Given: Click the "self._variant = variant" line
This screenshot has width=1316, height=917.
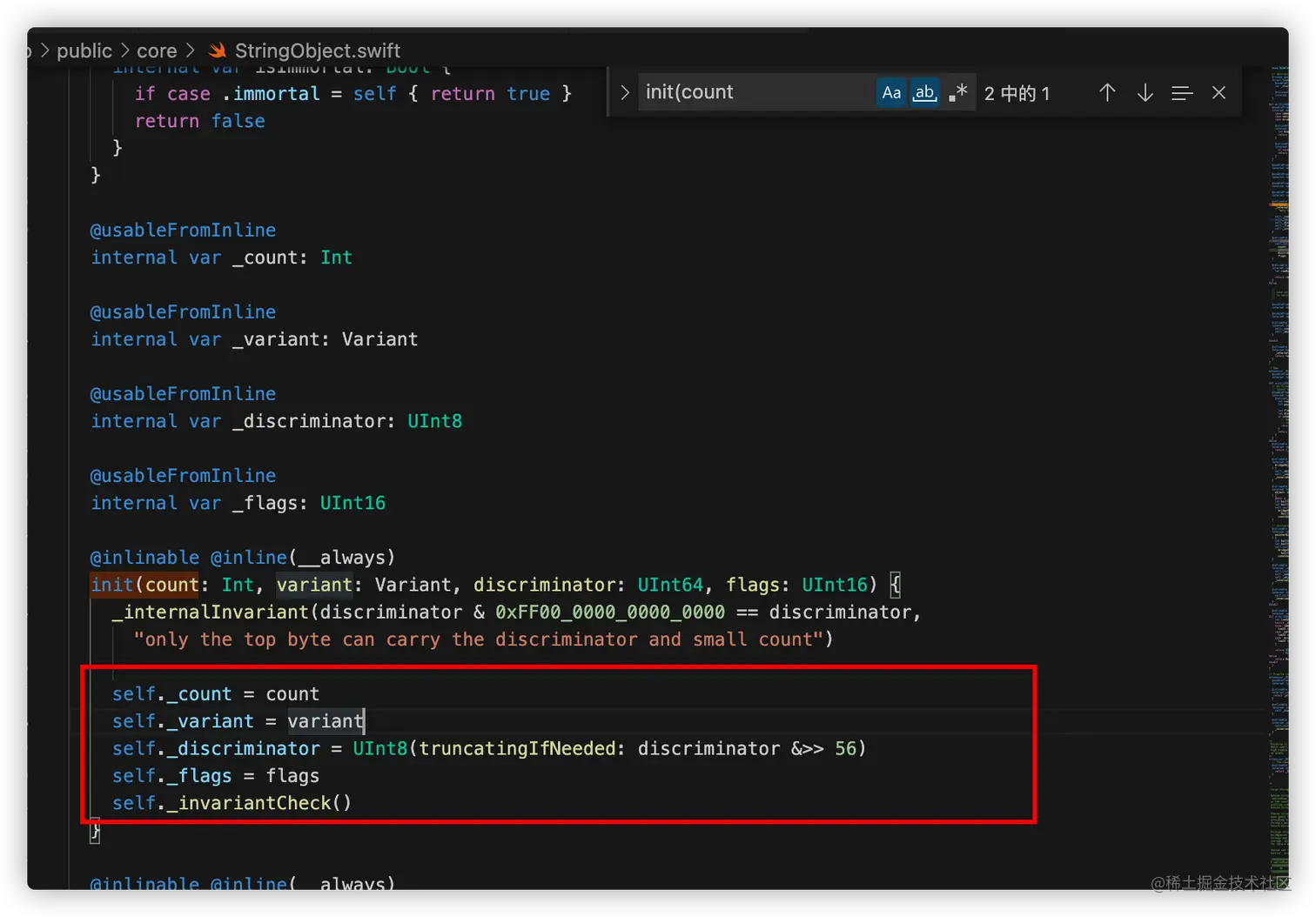Looking at the screenshot, I should [x=238, y=721].
